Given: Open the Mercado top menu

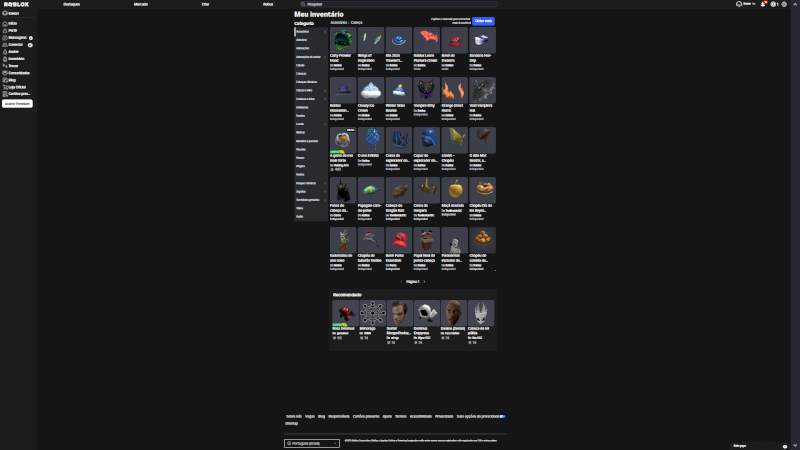Looking at the screenshot, I should point(141,4).
